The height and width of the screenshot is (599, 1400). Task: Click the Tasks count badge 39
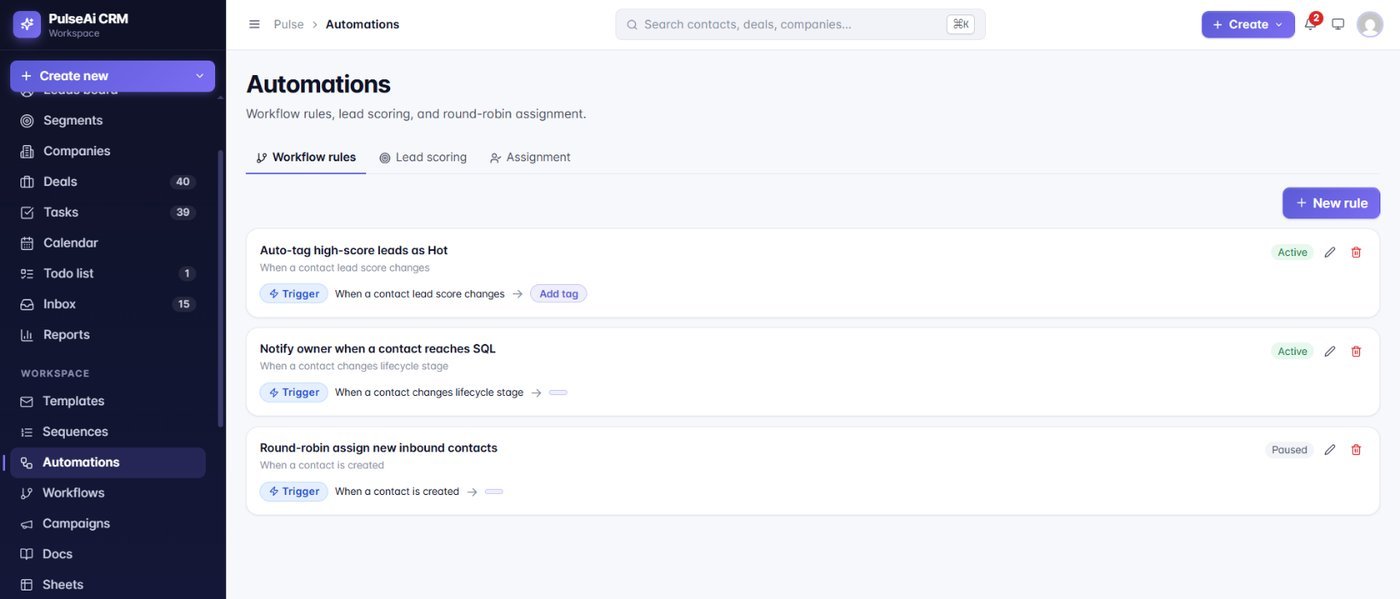tap(182, 212)
